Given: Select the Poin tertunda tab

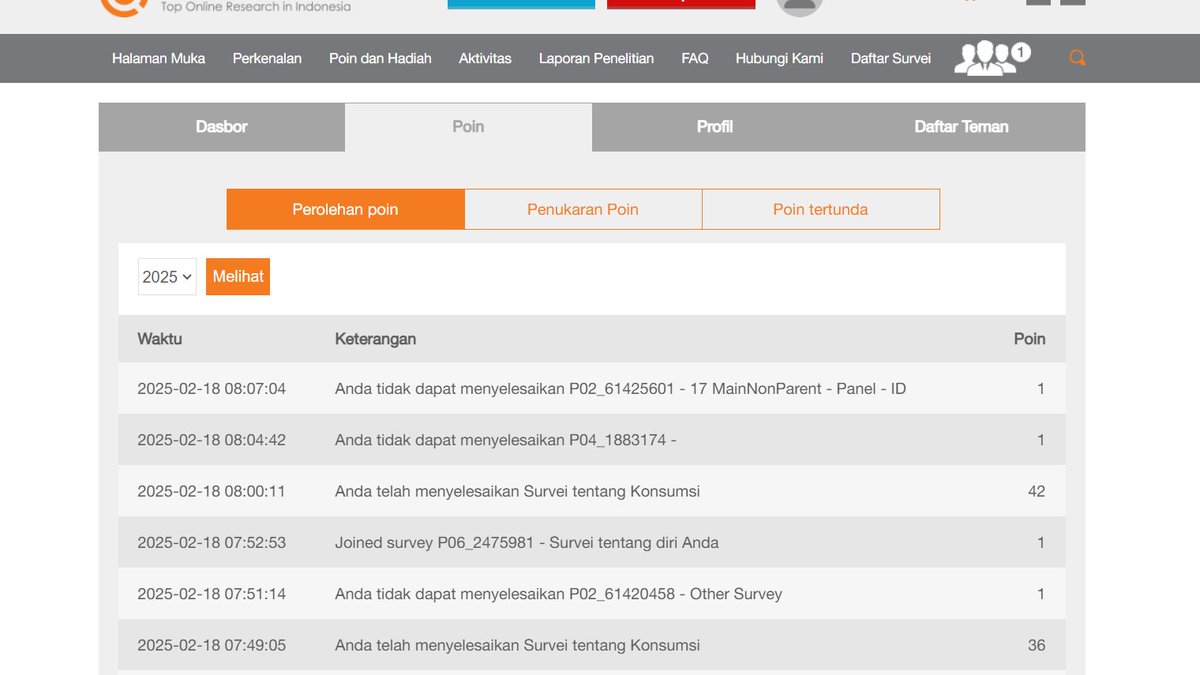Looking at the screenshot, I should tap(820, 209).
